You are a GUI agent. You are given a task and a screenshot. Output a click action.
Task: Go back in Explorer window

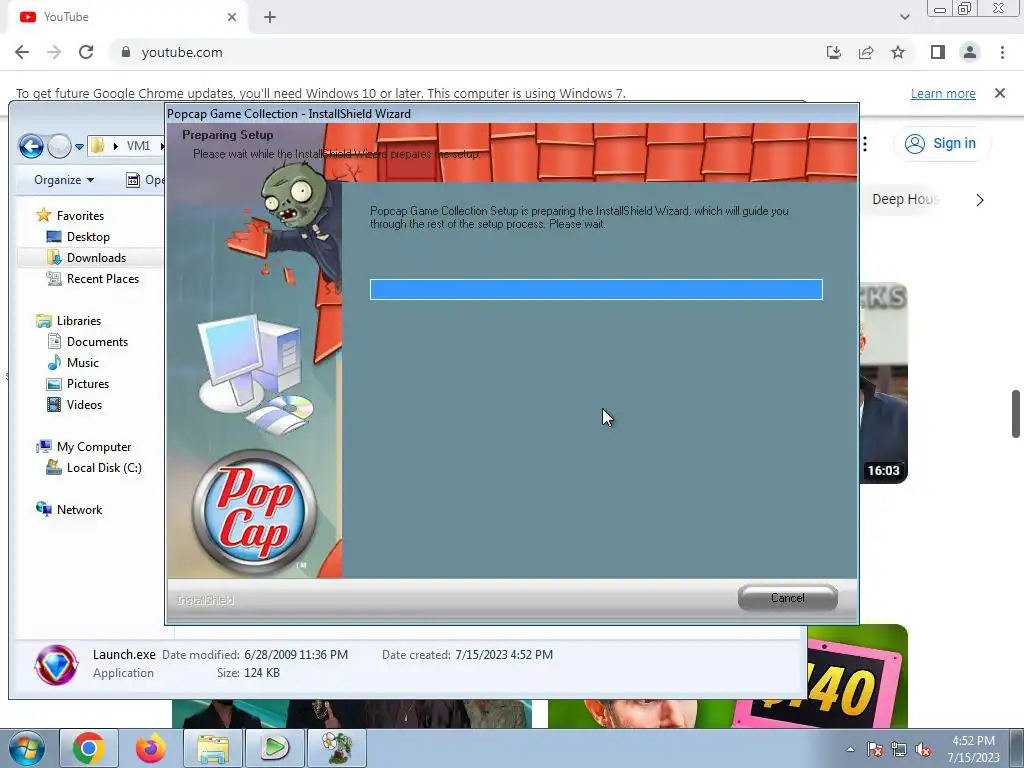(31, 146)
